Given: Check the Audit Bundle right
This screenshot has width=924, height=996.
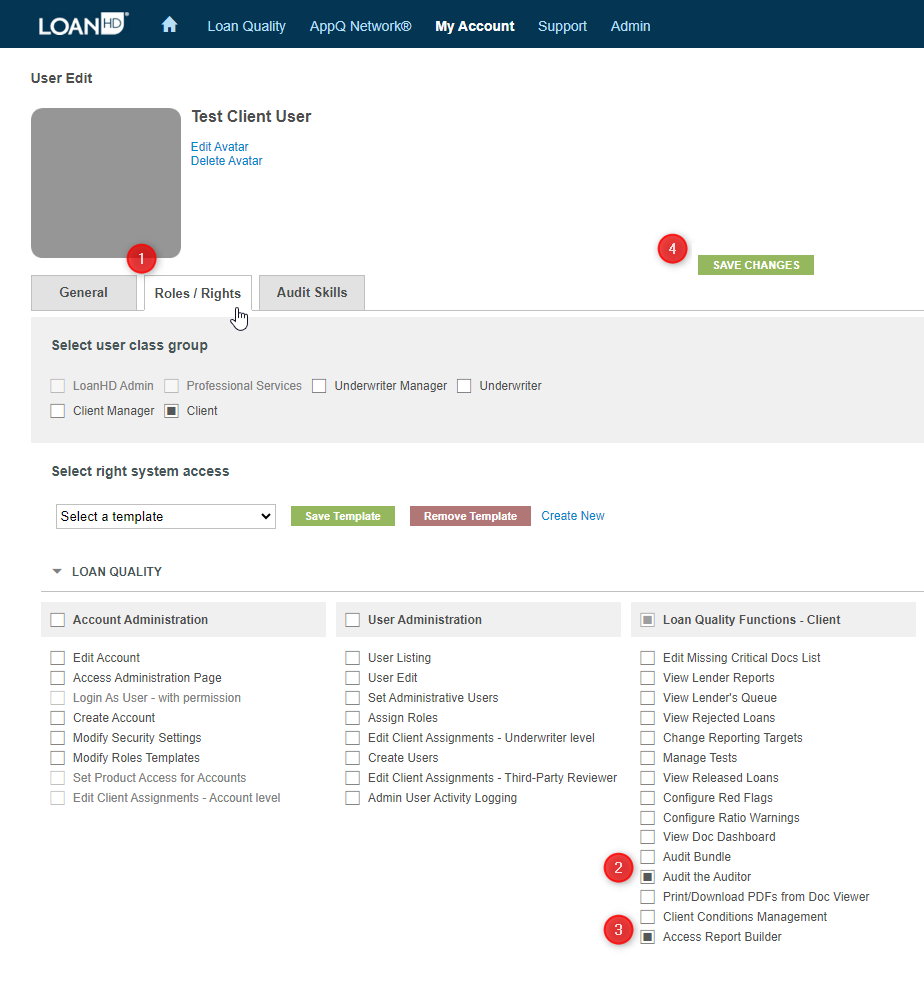Looking at the screenshot, I should point(647,857).
